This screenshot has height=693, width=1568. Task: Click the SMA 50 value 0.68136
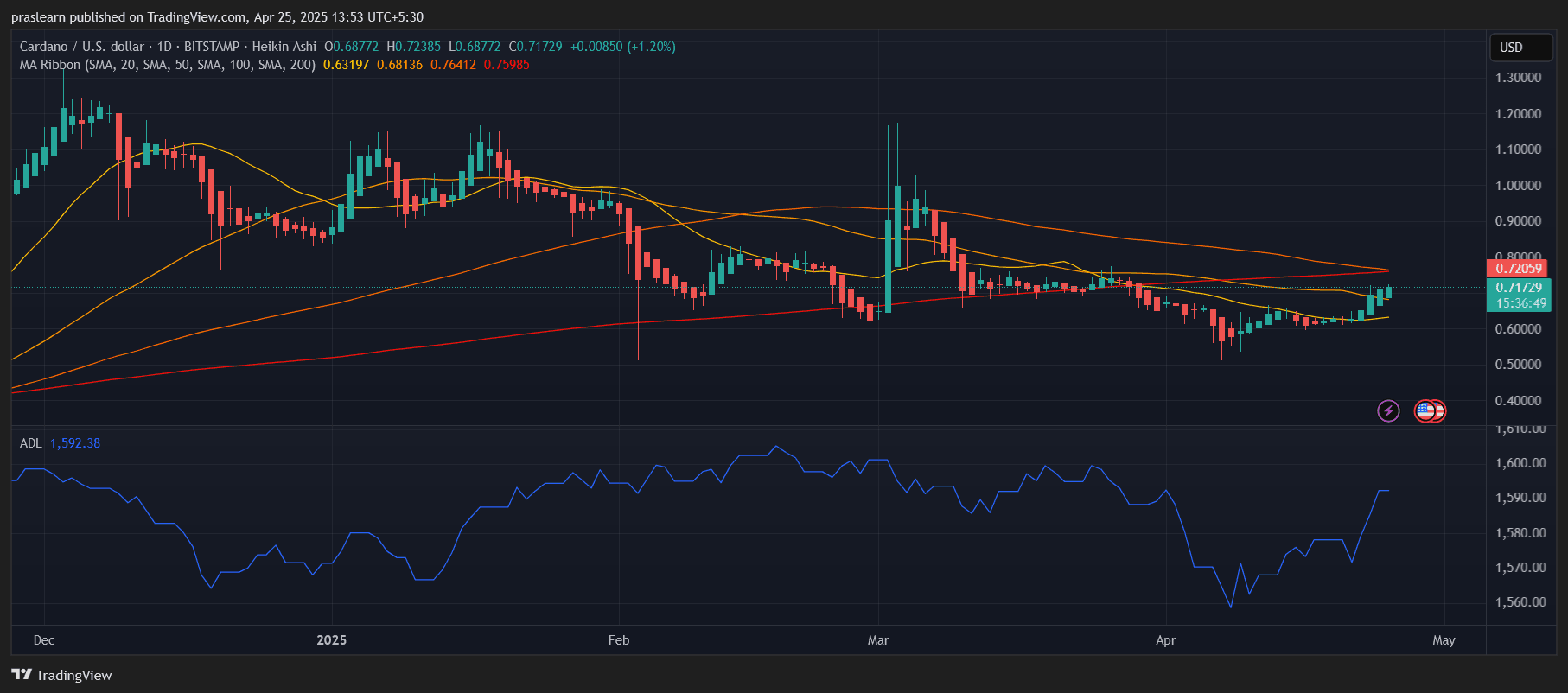tap(400, 65)
